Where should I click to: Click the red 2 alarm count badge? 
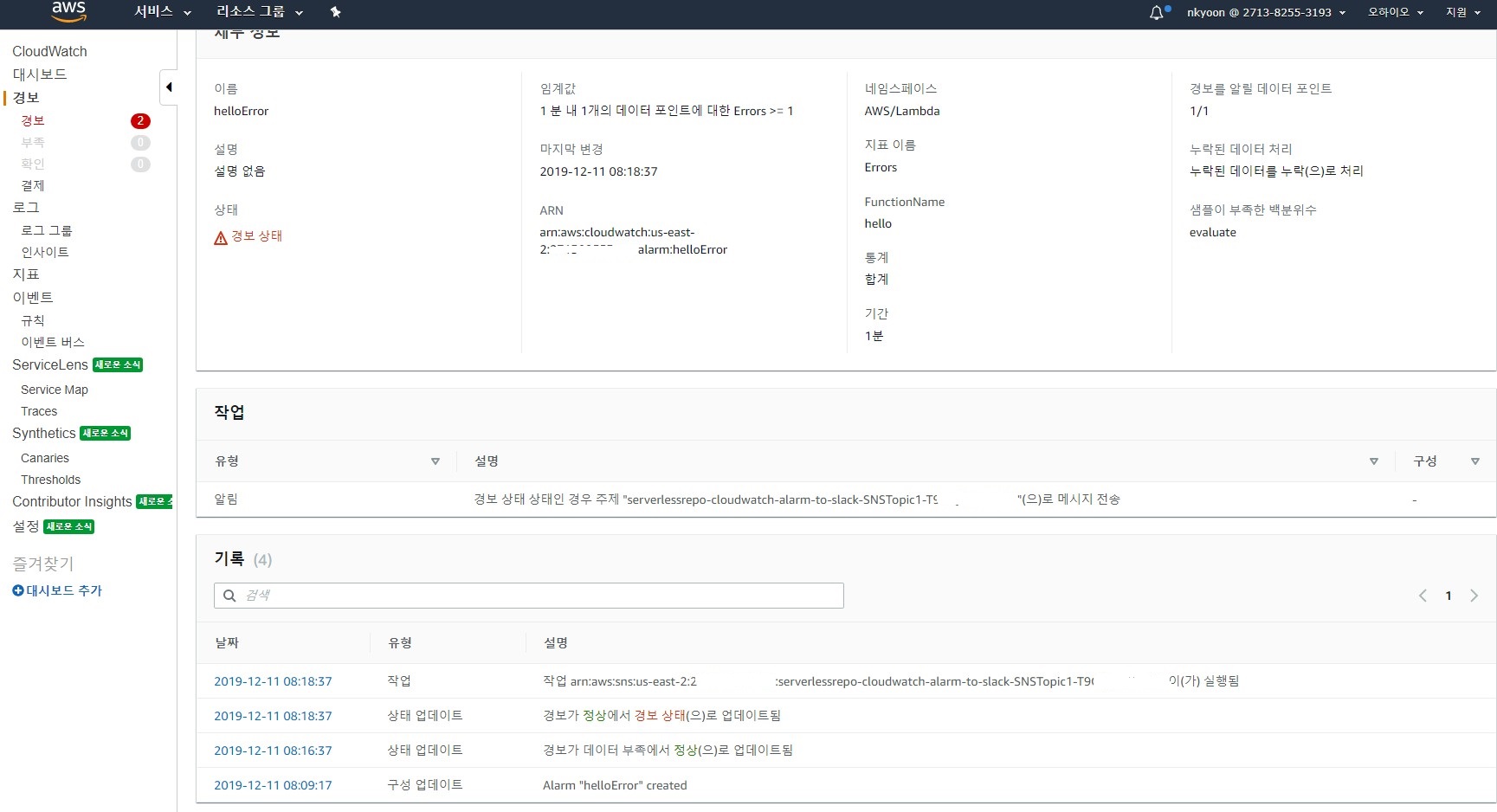(x=140, y=121)
